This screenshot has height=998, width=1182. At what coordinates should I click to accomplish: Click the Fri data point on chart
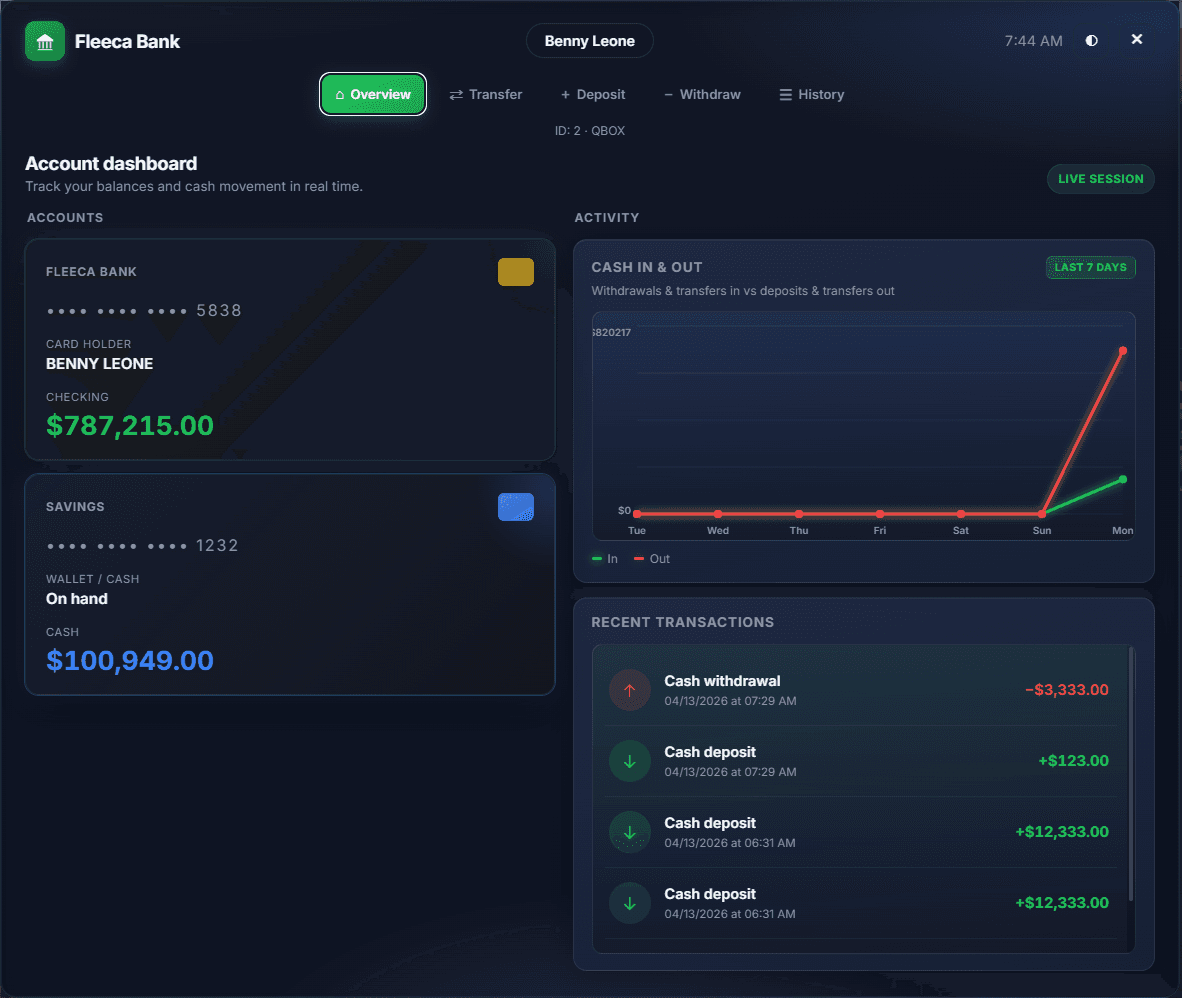pyautogui.click(x=880, y=514)
